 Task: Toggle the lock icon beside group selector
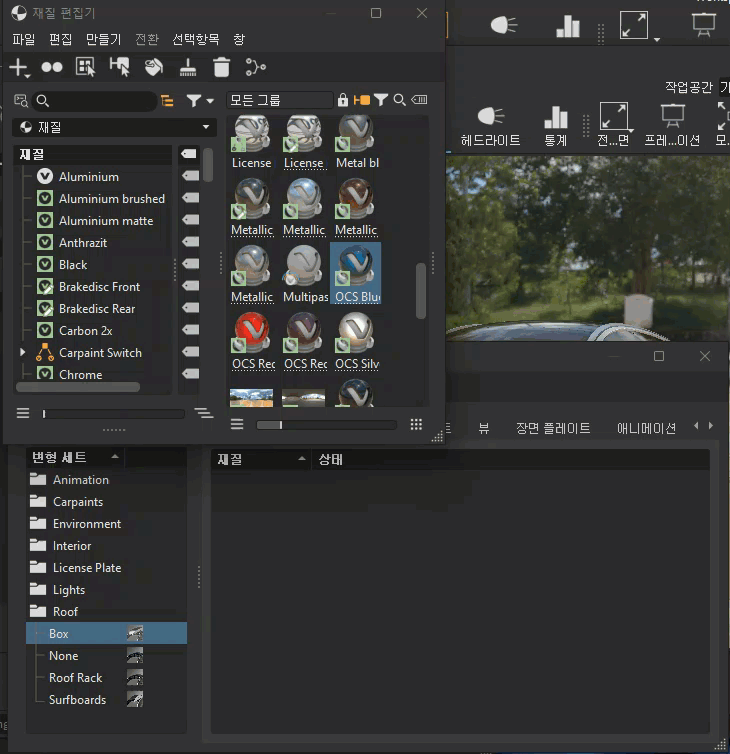343,100
